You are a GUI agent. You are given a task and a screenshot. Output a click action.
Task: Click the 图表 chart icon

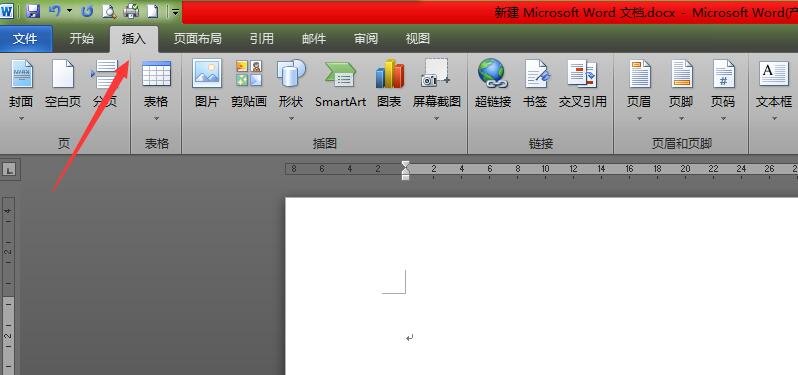[389, 74]
